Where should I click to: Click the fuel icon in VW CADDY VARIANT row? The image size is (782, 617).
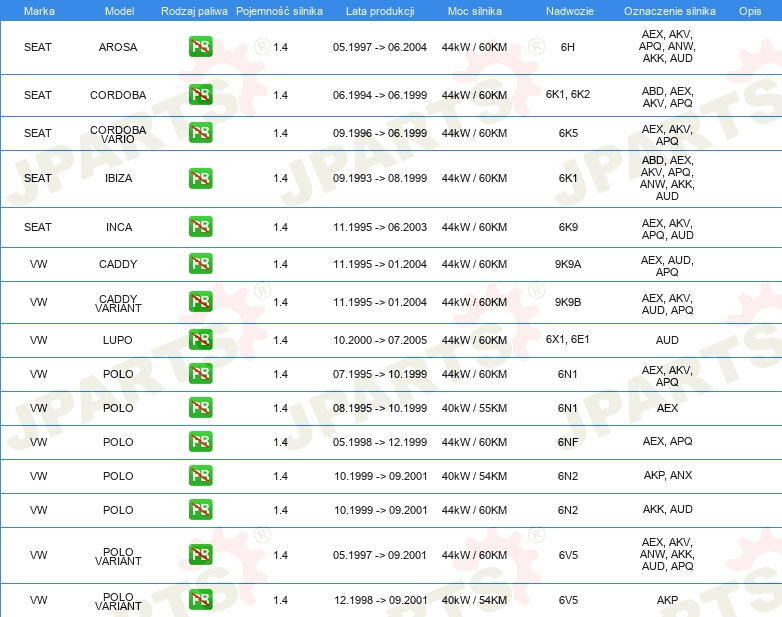[x=200, y=302]
